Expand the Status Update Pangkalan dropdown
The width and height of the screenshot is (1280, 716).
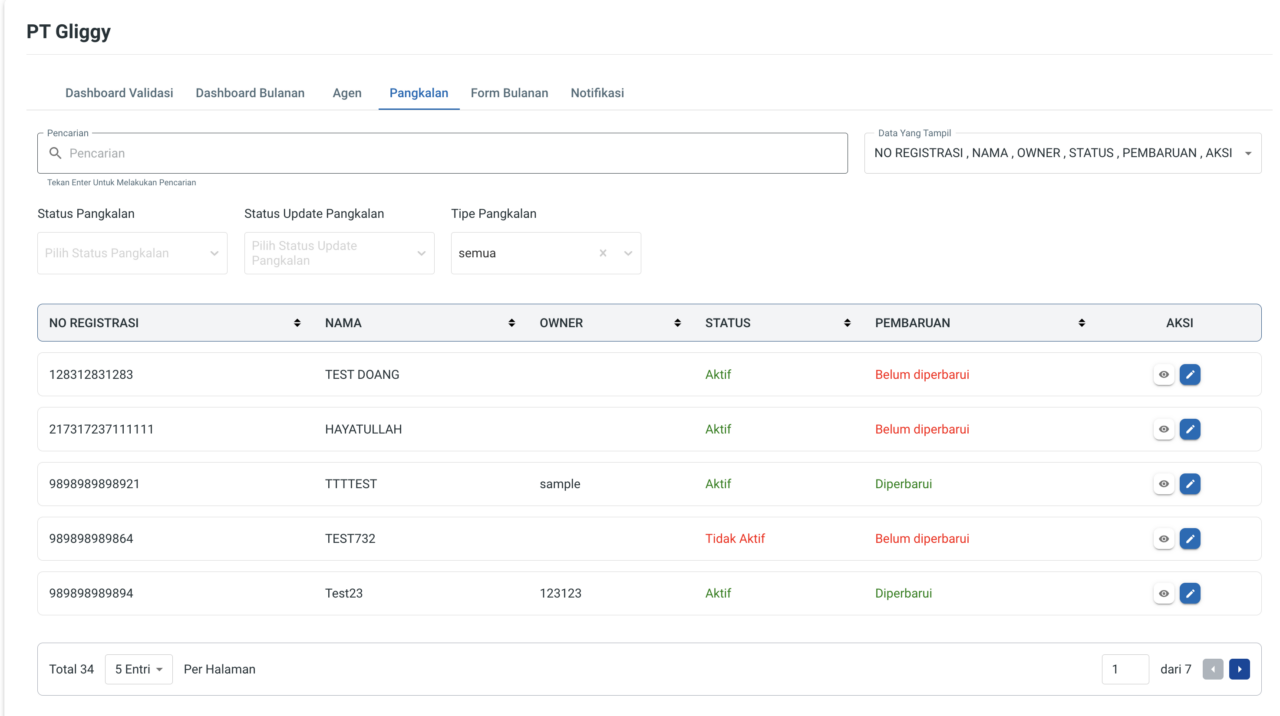pos(339,254)
